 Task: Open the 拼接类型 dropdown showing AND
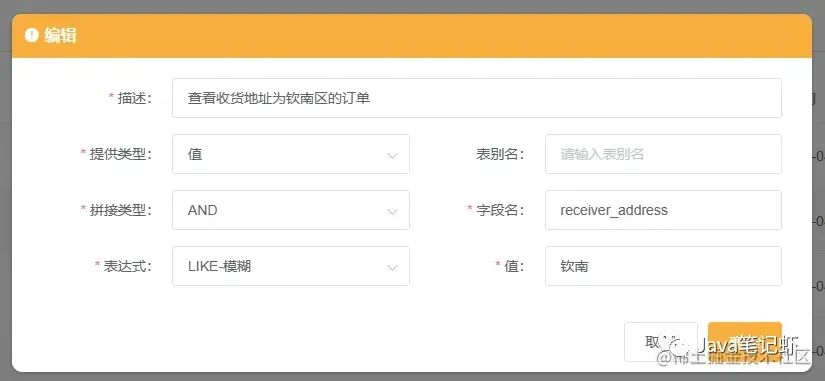tap(291, 210)
